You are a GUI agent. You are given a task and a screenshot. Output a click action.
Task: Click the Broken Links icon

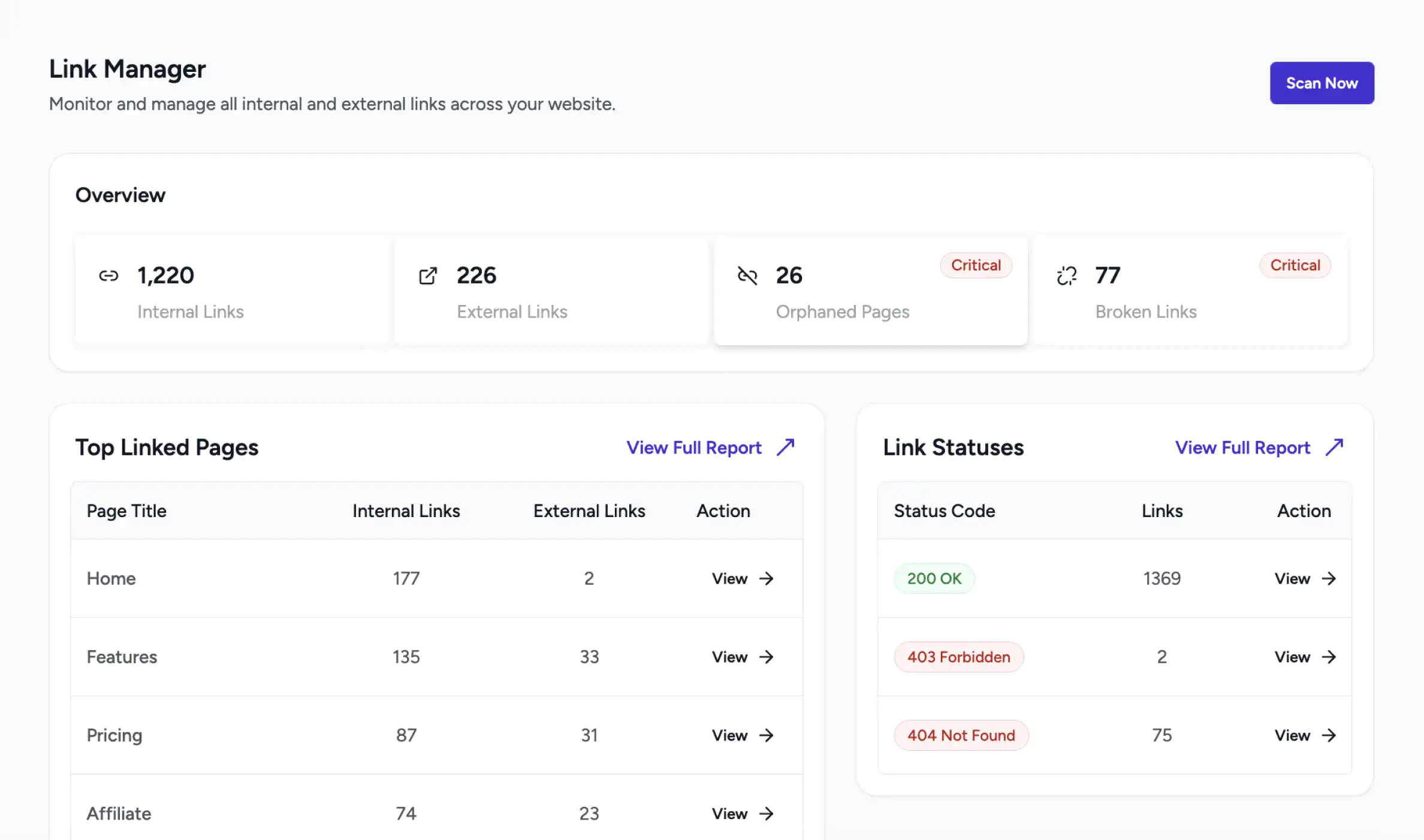click(x=1067, y=276)
